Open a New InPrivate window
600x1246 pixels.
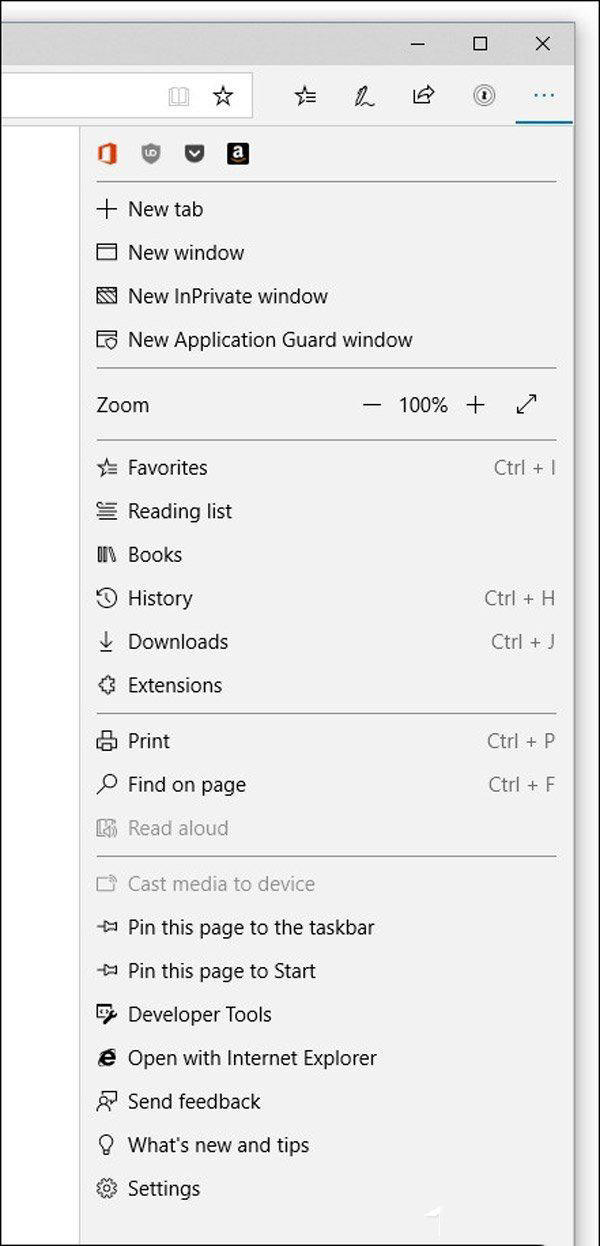(226, 296)
